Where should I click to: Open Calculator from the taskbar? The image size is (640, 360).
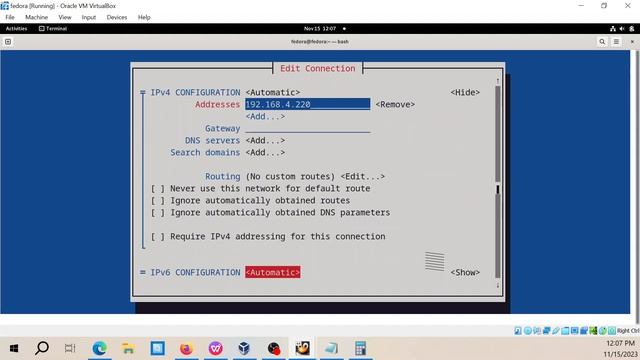pyautogui.click(x=360, y=349)
